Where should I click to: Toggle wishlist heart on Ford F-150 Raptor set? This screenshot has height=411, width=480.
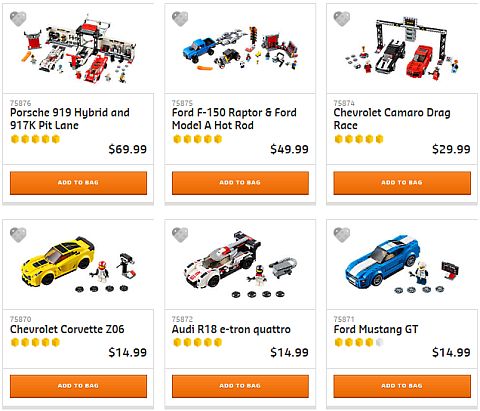[x=180, y=19]
